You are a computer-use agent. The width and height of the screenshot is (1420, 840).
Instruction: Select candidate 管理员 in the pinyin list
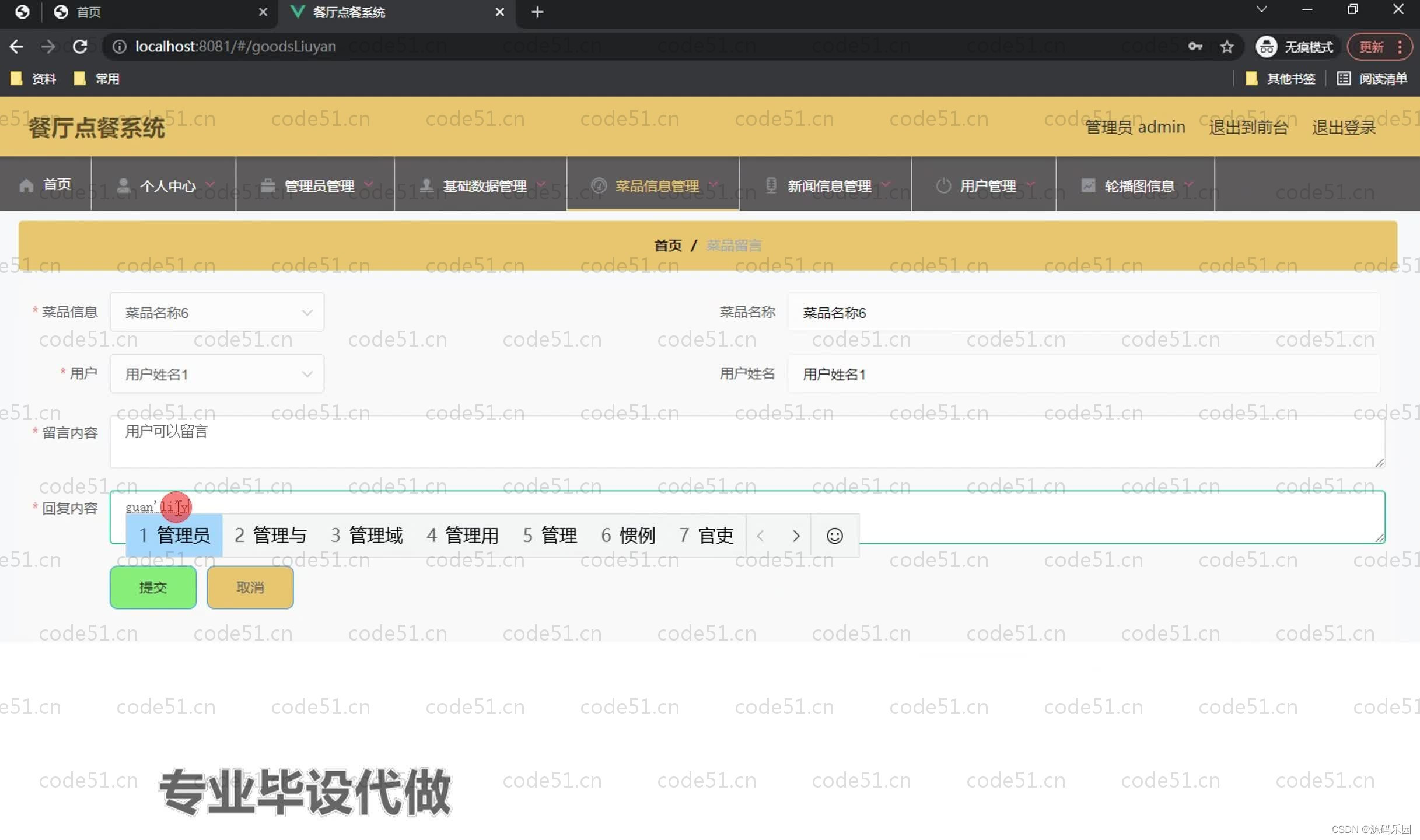point(174,535)
